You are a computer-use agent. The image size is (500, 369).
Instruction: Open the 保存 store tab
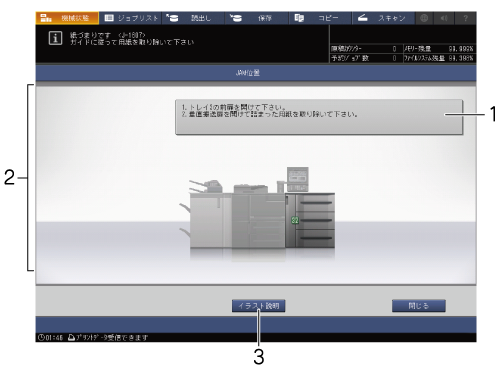coord(257,18)
